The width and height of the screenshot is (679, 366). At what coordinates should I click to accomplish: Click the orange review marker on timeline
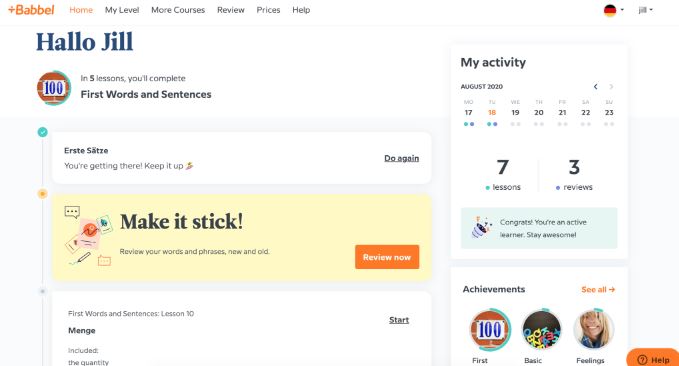42,194
